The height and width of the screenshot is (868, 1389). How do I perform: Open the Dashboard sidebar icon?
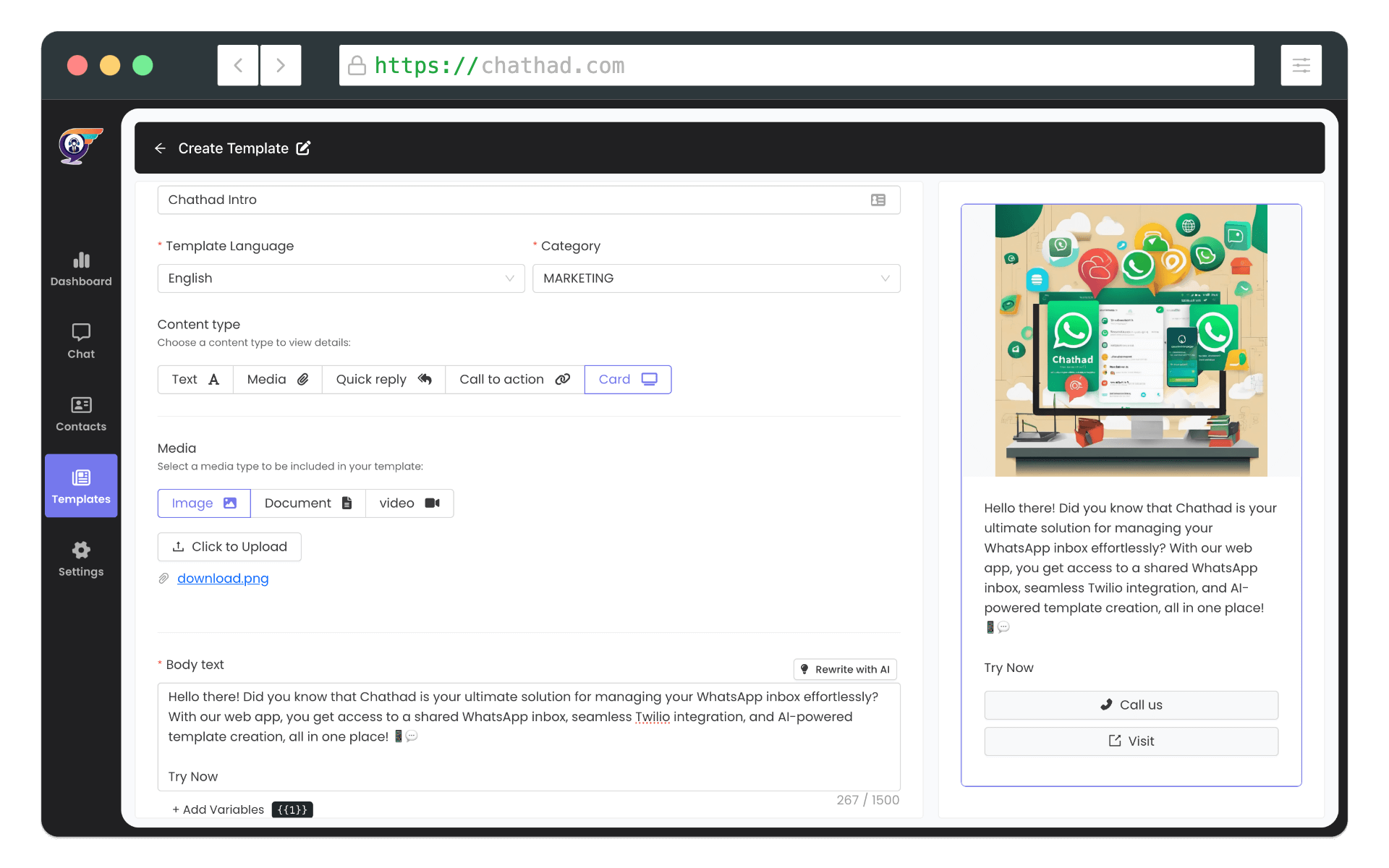click(81, 268)
